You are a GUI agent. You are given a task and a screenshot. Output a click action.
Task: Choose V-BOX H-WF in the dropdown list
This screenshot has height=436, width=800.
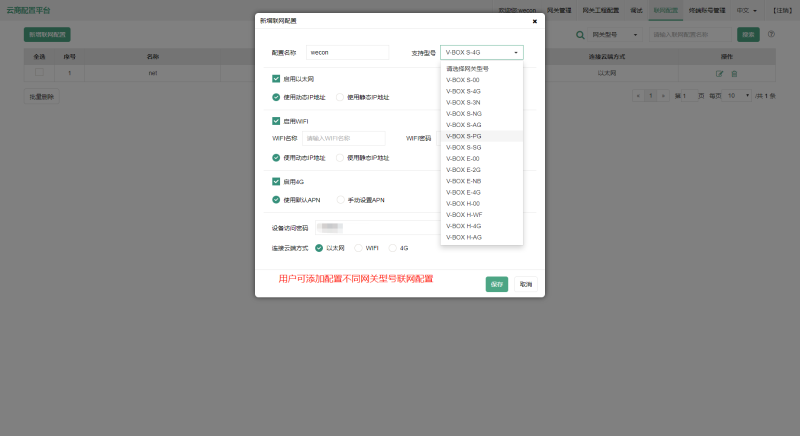tap(464, 214)
